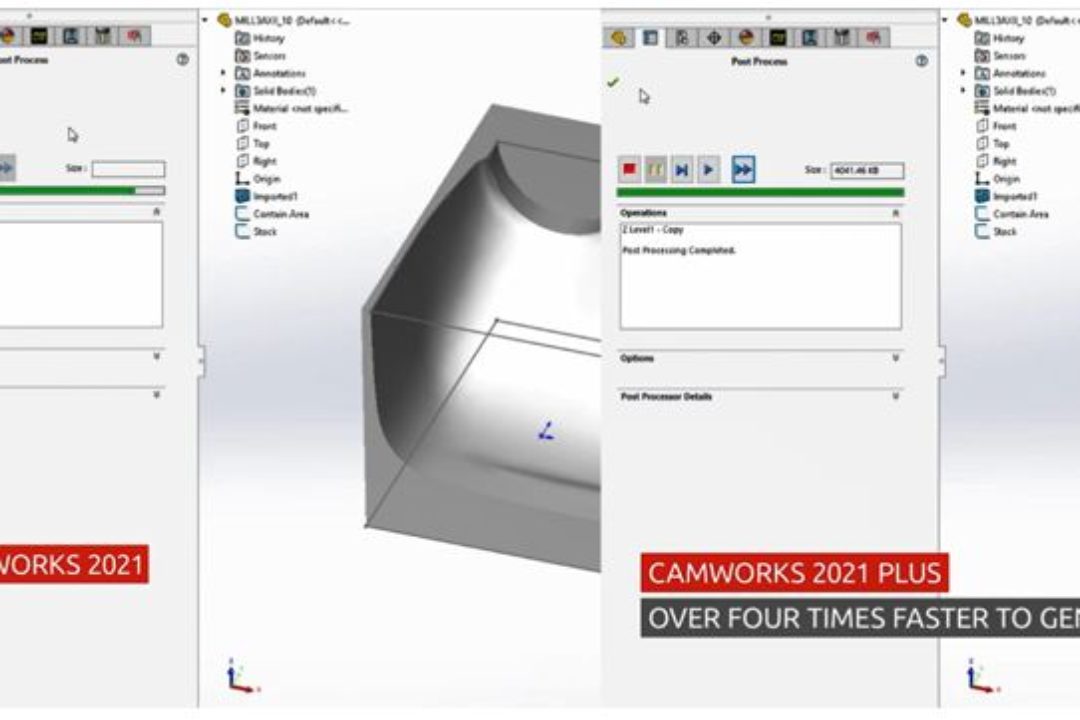The image size is (1080, 720).
Task: Select Right plane in middle feature tree
Action: click(x=256, y=161)
